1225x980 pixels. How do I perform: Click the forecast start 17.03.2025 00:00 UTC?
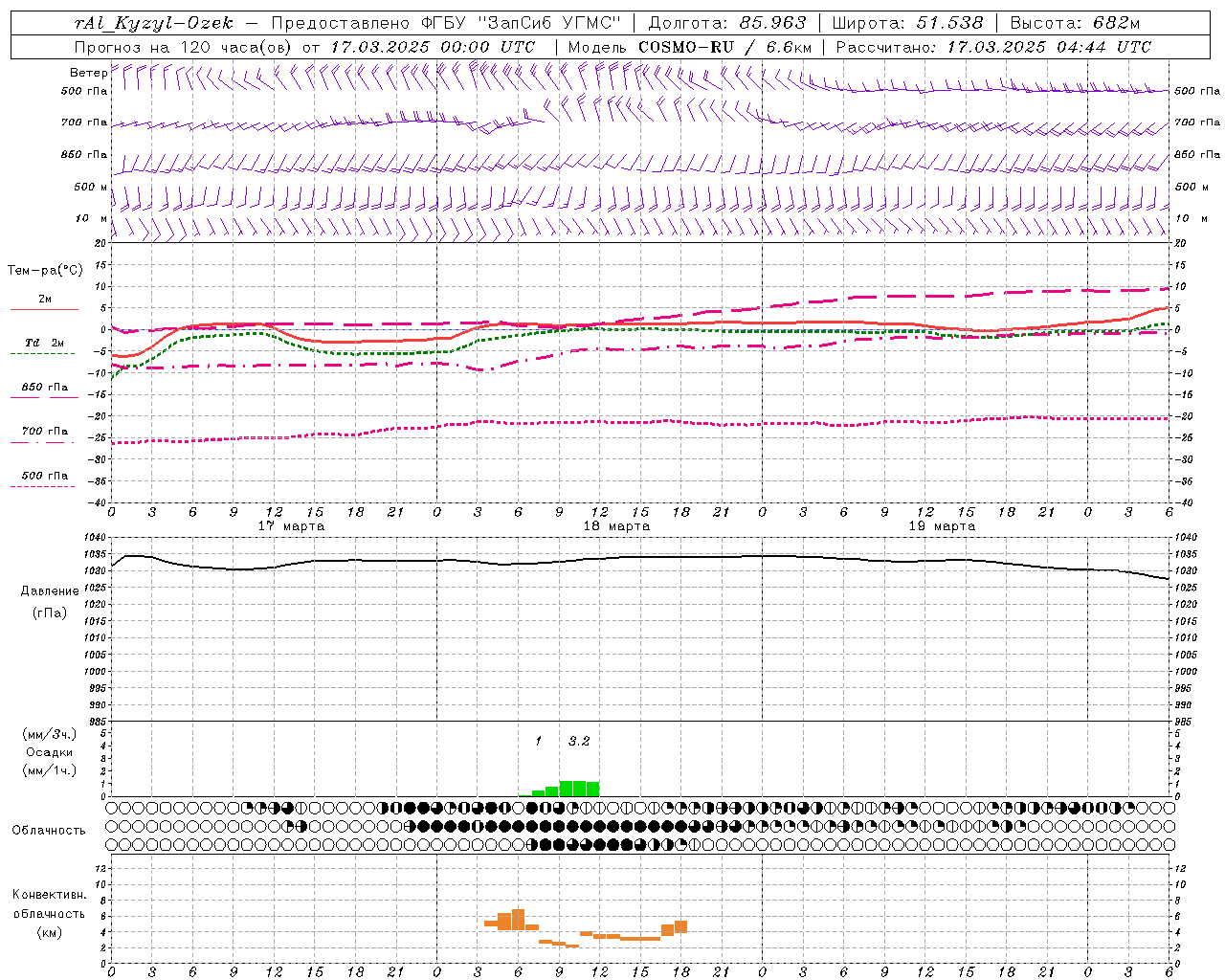(433, 47)
